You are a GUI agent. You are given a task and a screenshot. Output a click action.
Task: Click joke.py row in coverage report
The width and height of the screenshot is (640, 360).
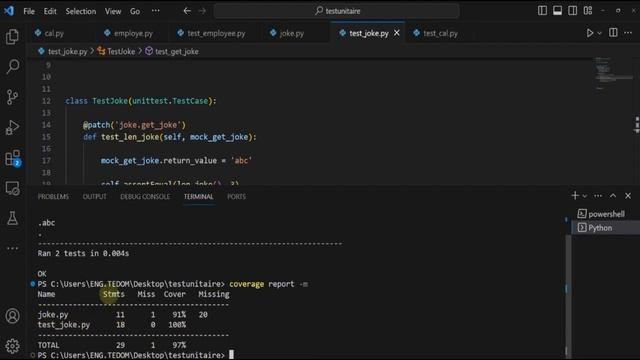[123, 315]
